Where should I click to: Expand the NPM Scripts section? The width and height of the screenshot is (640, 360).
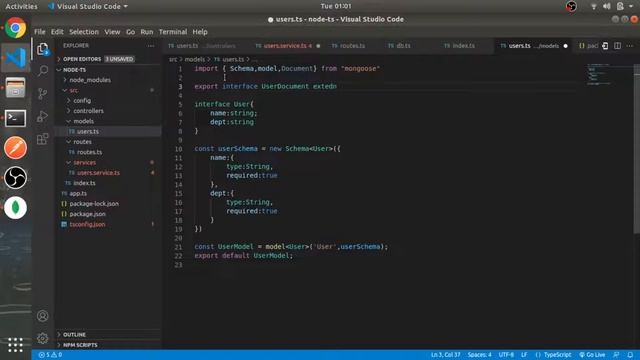(108, 345)
